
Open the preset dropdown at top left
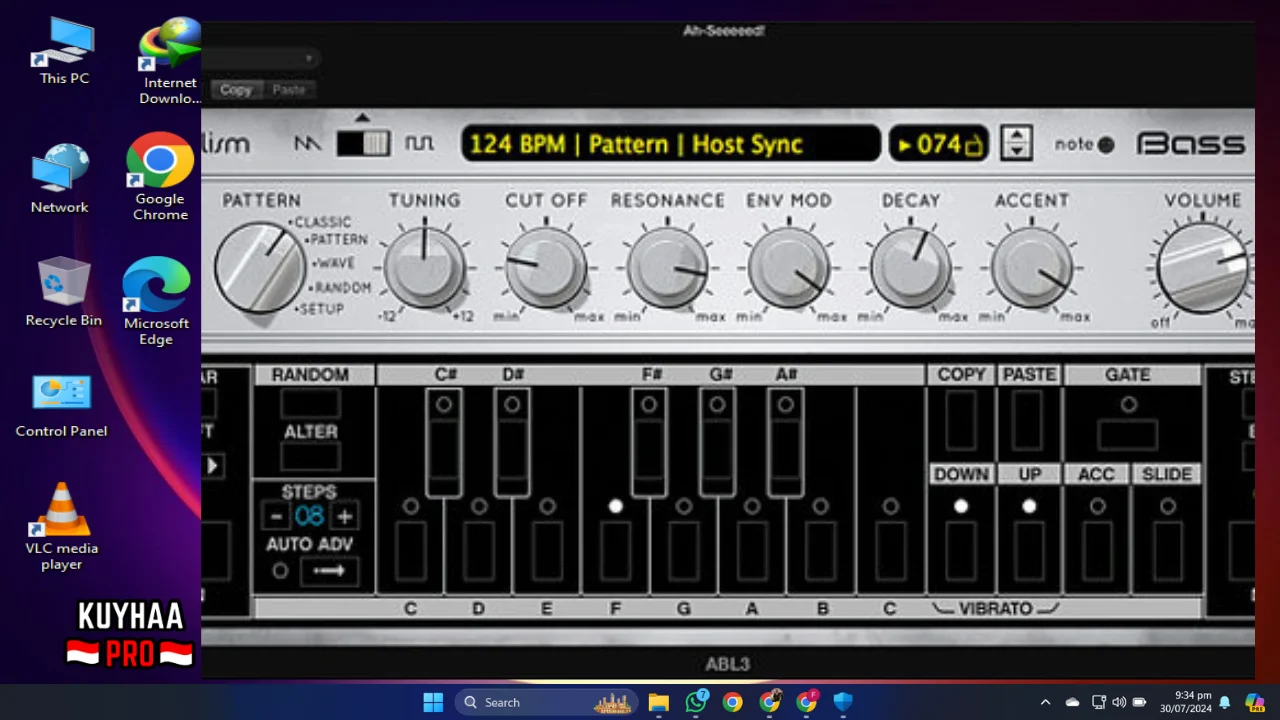click(260, 58)
